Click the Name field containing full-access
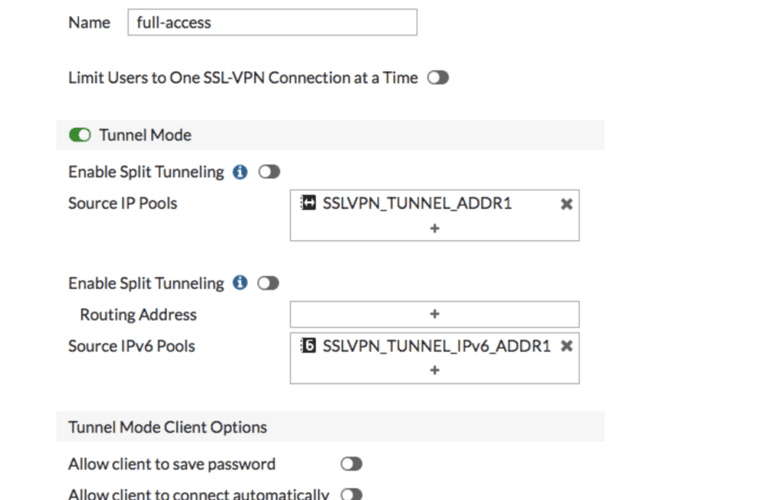Screen dimensions: 768x500 tap(272, 22)
